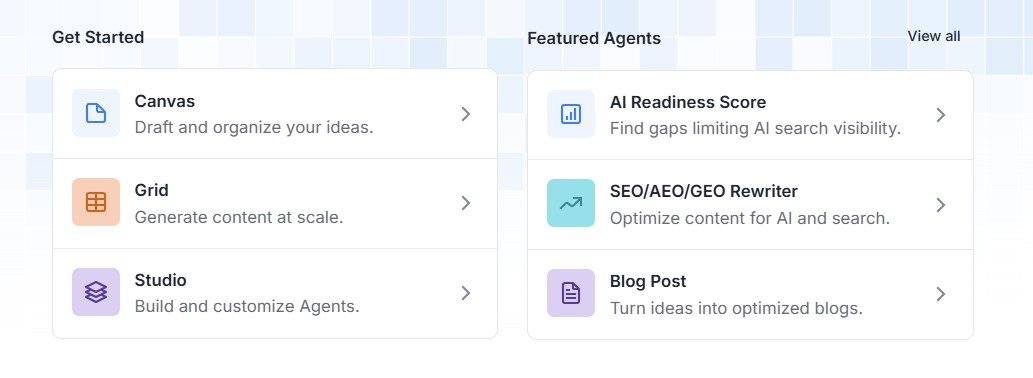Expand the SEO/AEO/GEO Rewriter chevron
1033x378 pixels.
(x=941, y=205)
